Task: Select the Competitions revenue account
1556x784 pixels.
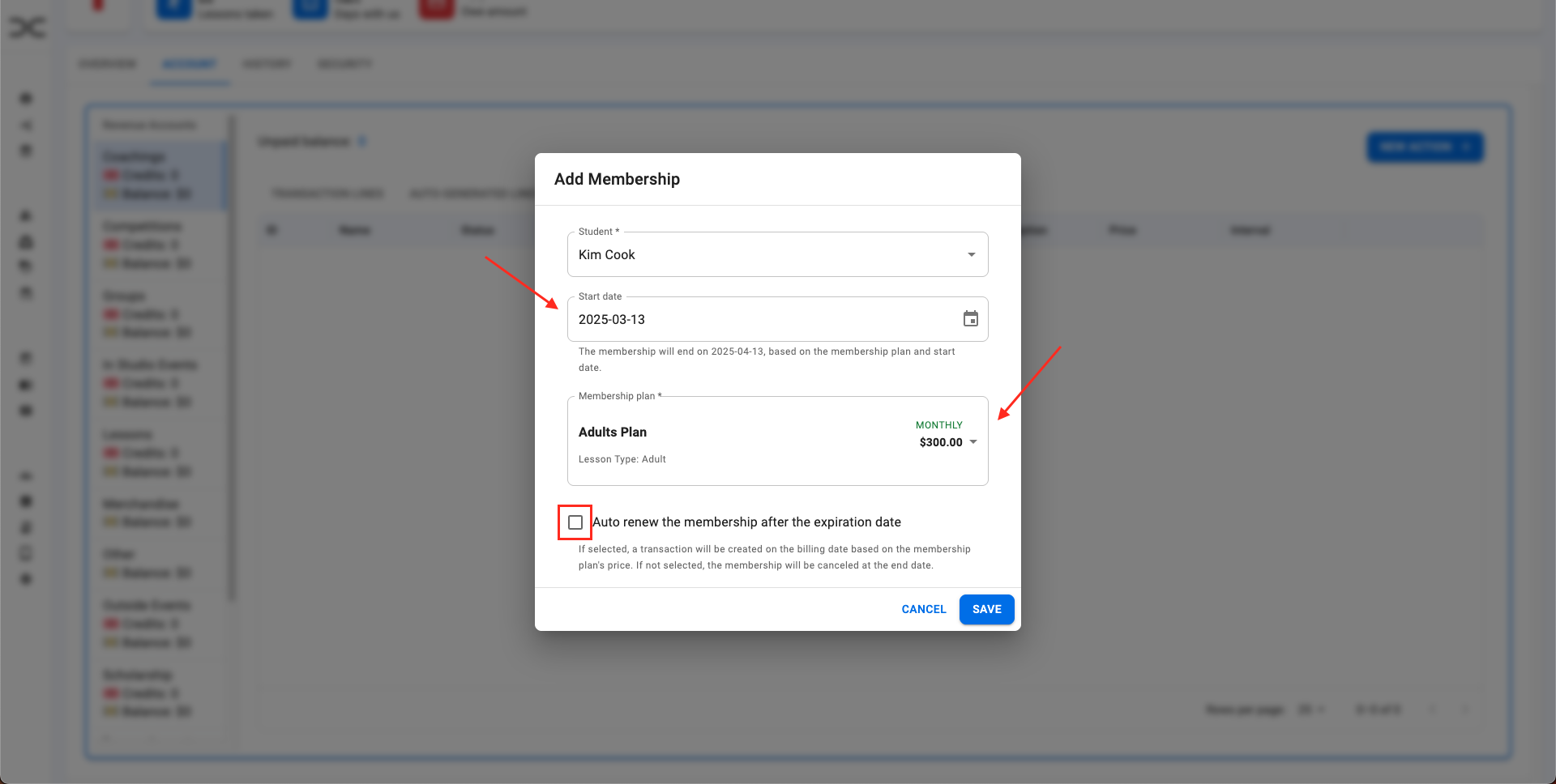Action: 143,226
